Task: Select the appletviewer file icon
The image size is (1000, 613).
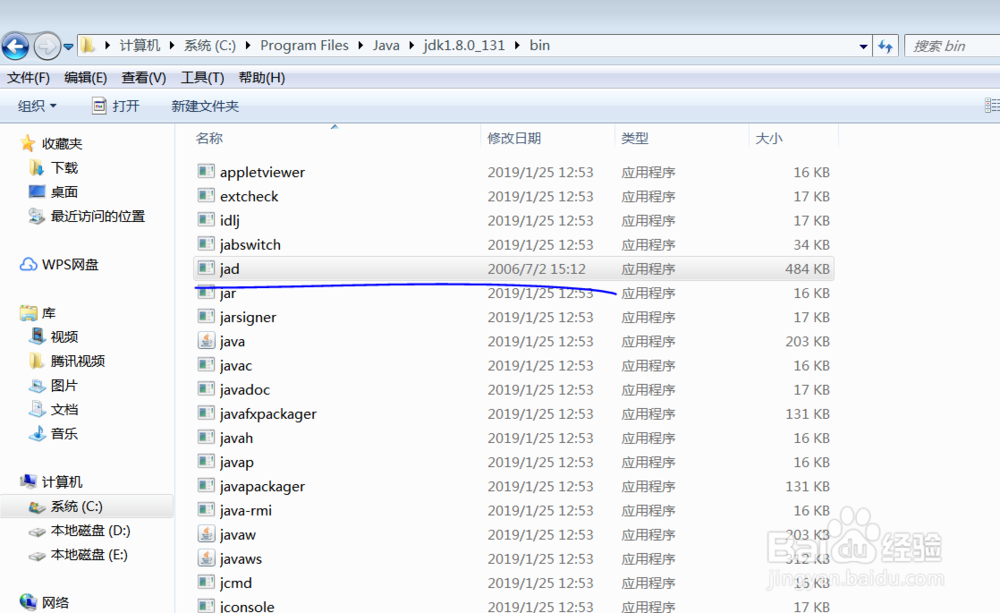Action: pos(206,171)
